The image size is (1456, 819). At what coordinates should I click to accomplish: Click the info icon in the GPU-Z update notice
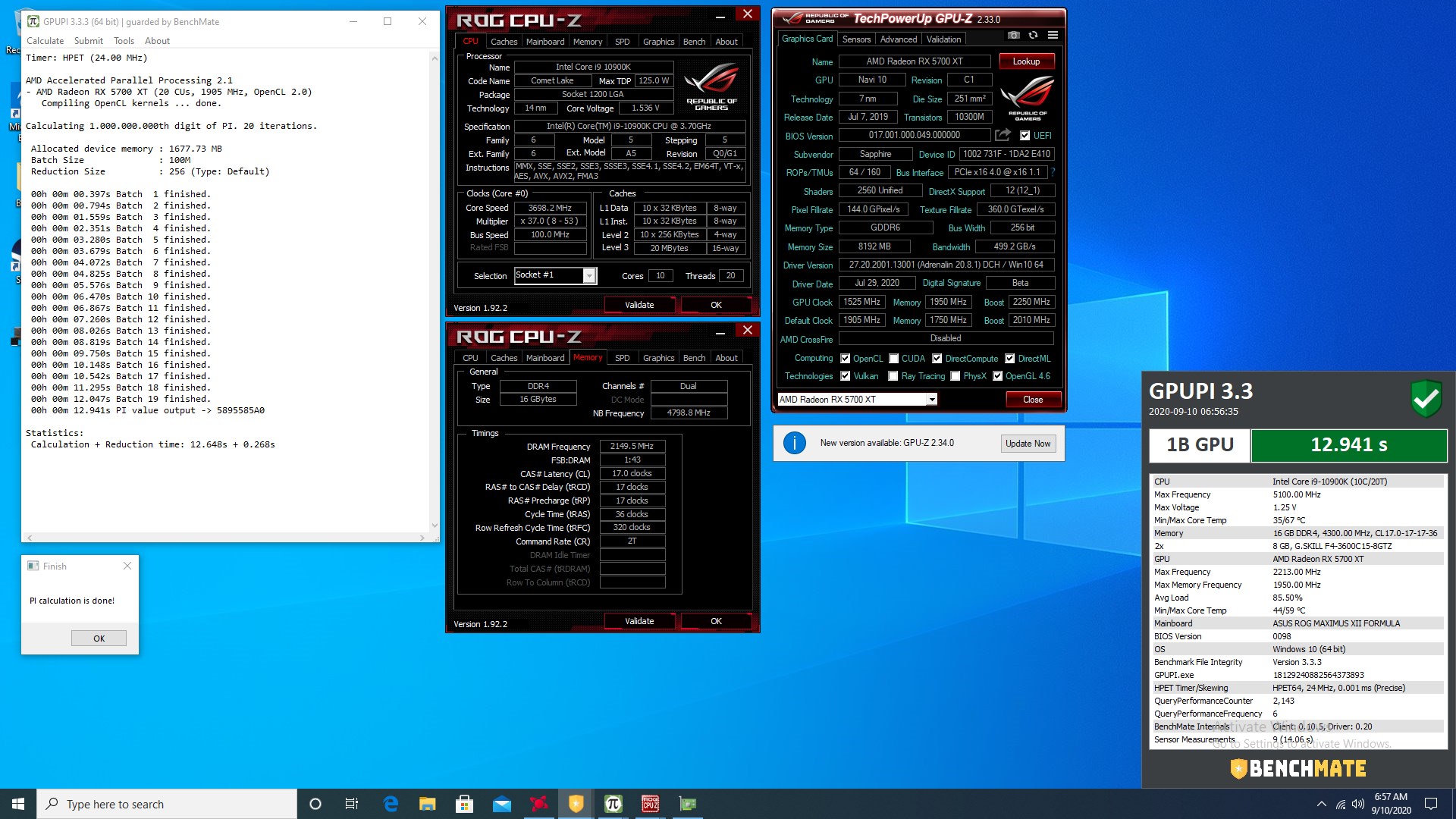[794, 443]
